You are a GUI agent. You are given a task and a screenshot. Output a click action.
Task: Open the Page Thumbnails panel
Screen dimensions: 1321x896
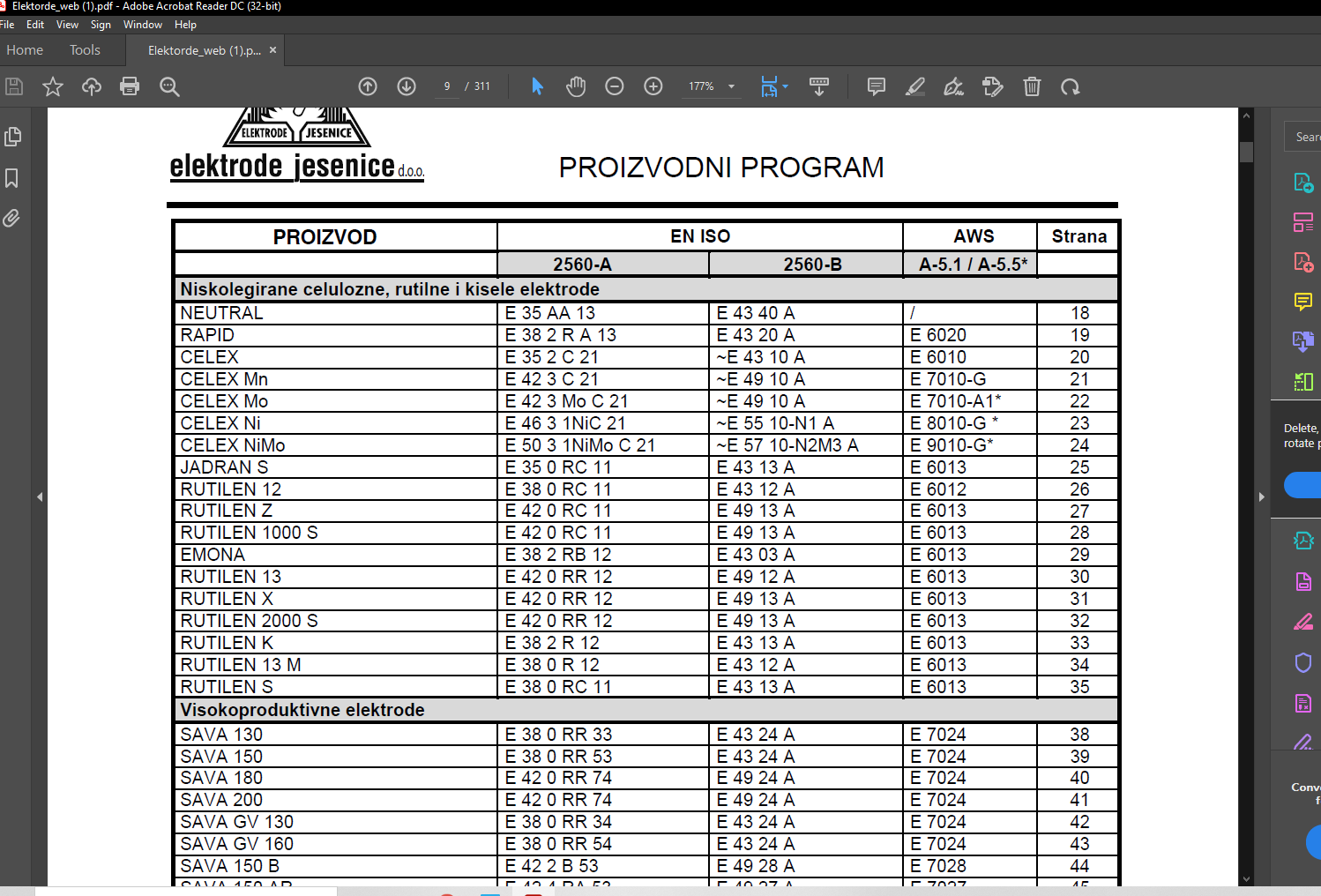tap(12, 137)
